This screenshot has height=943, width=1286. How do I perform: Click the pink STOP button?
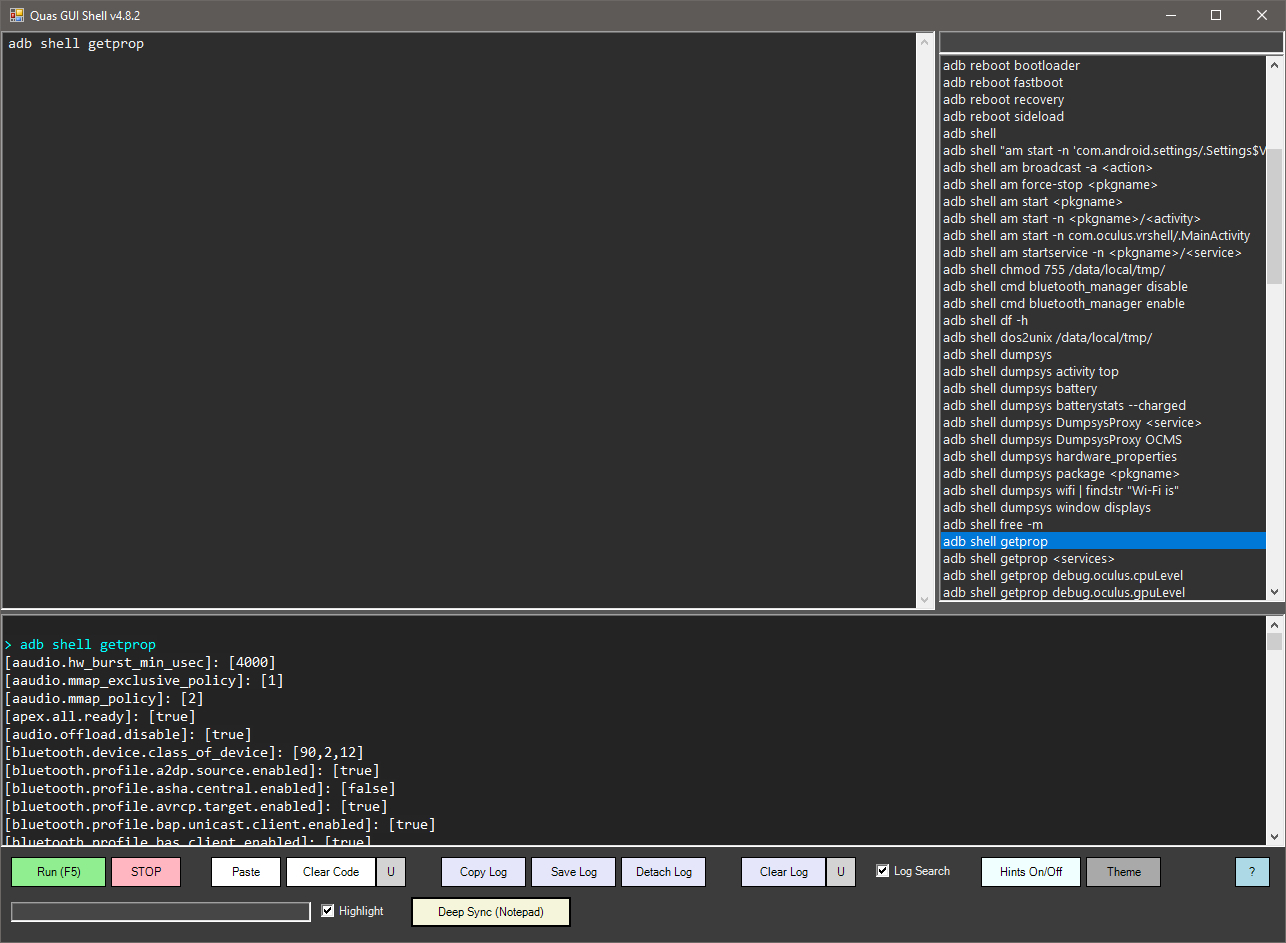click(x=146, y=872)
